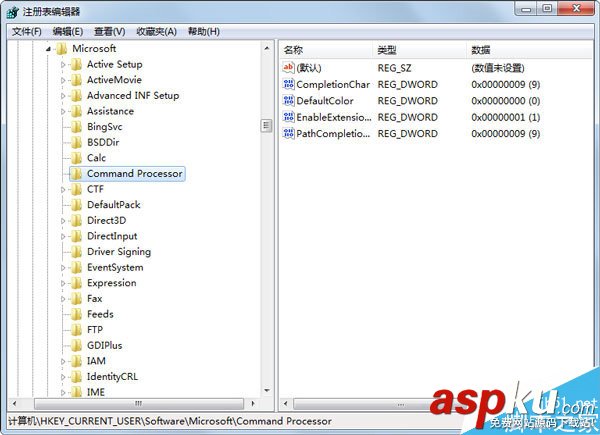Click the GDIPlus folder icon

pyautogui.click(x=77, y=345)
